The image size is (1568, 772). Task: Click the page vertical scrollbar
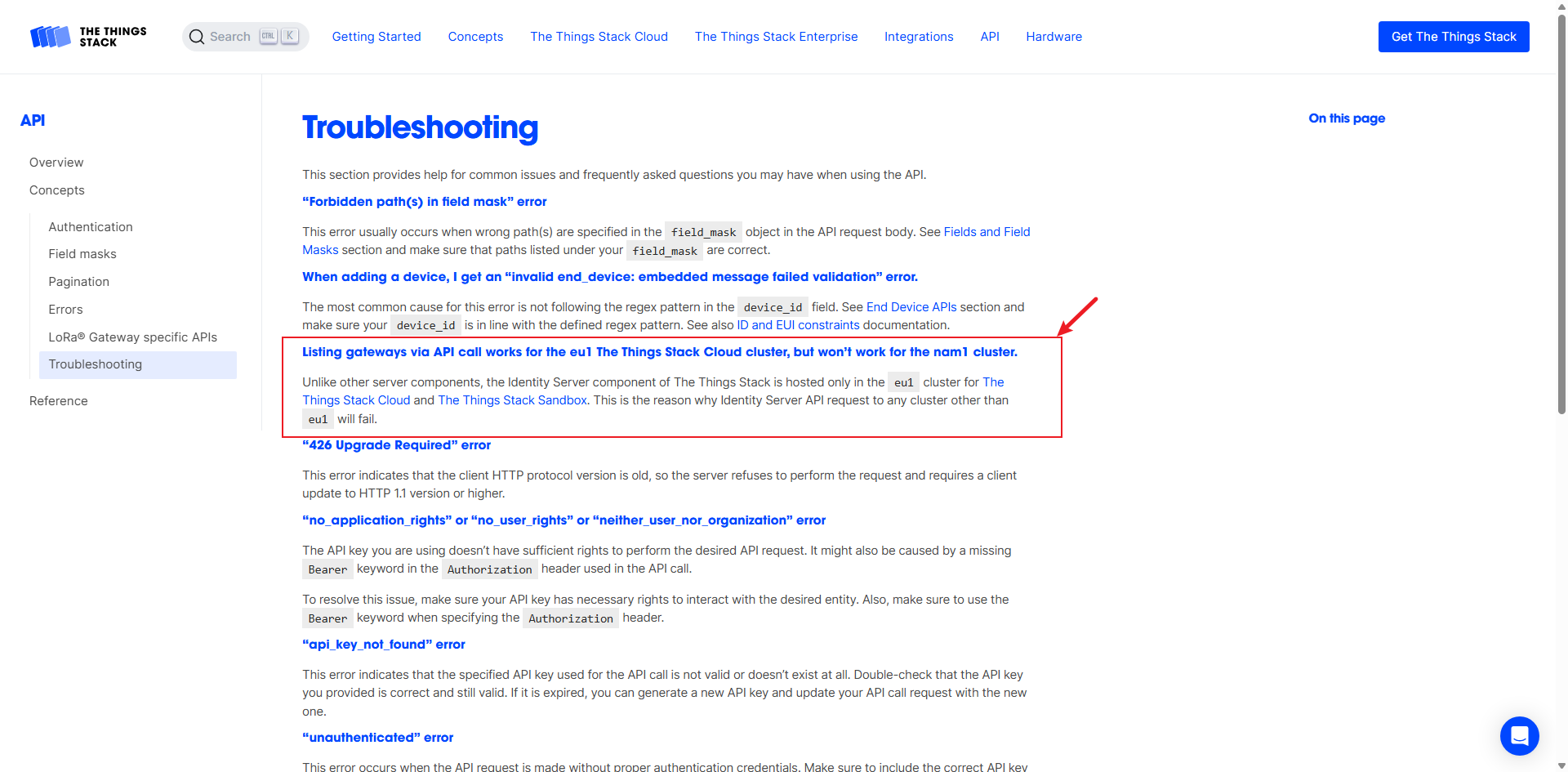(1561, 212)
